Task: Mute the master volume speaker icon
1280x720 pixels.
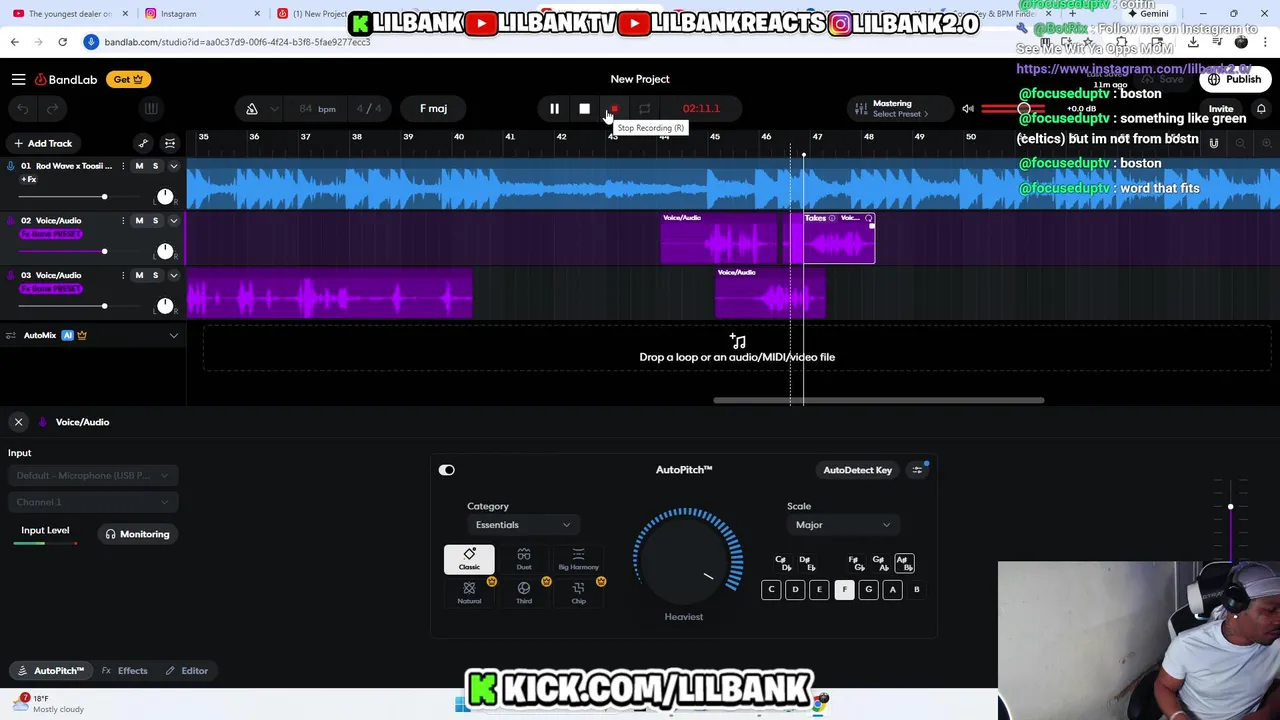Action: tap(968, 108)
